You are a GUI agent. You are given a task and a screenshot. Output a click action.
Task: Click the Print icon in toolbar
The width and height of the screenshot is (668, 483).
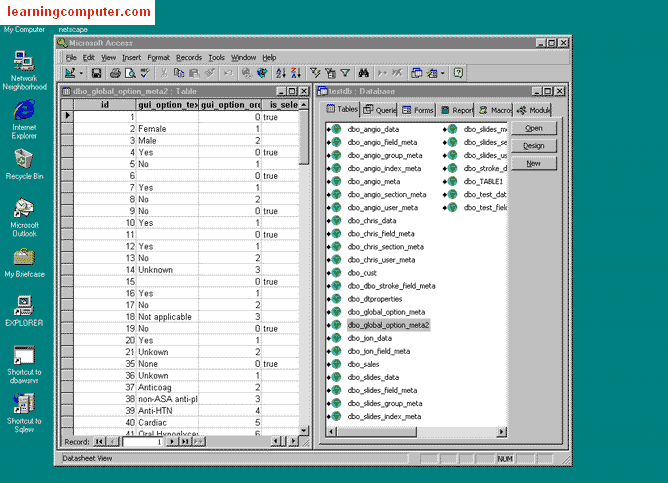click(115, 73)
